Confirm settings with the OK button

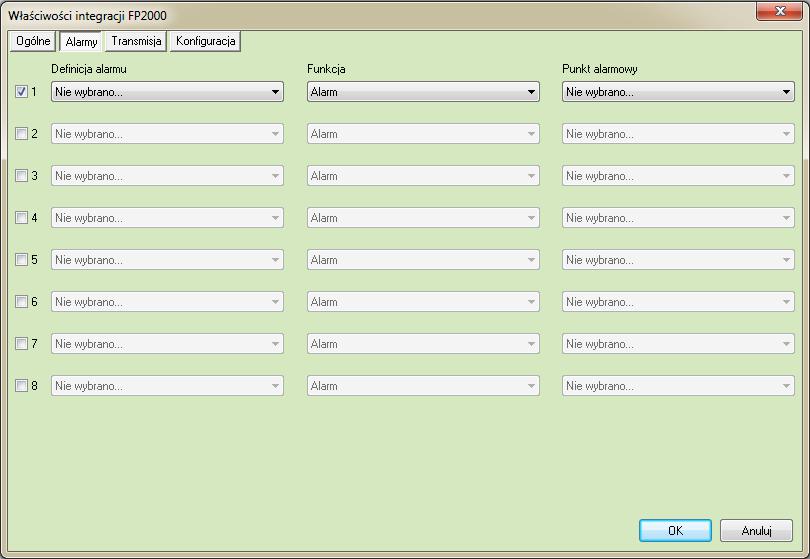[675, 531]
